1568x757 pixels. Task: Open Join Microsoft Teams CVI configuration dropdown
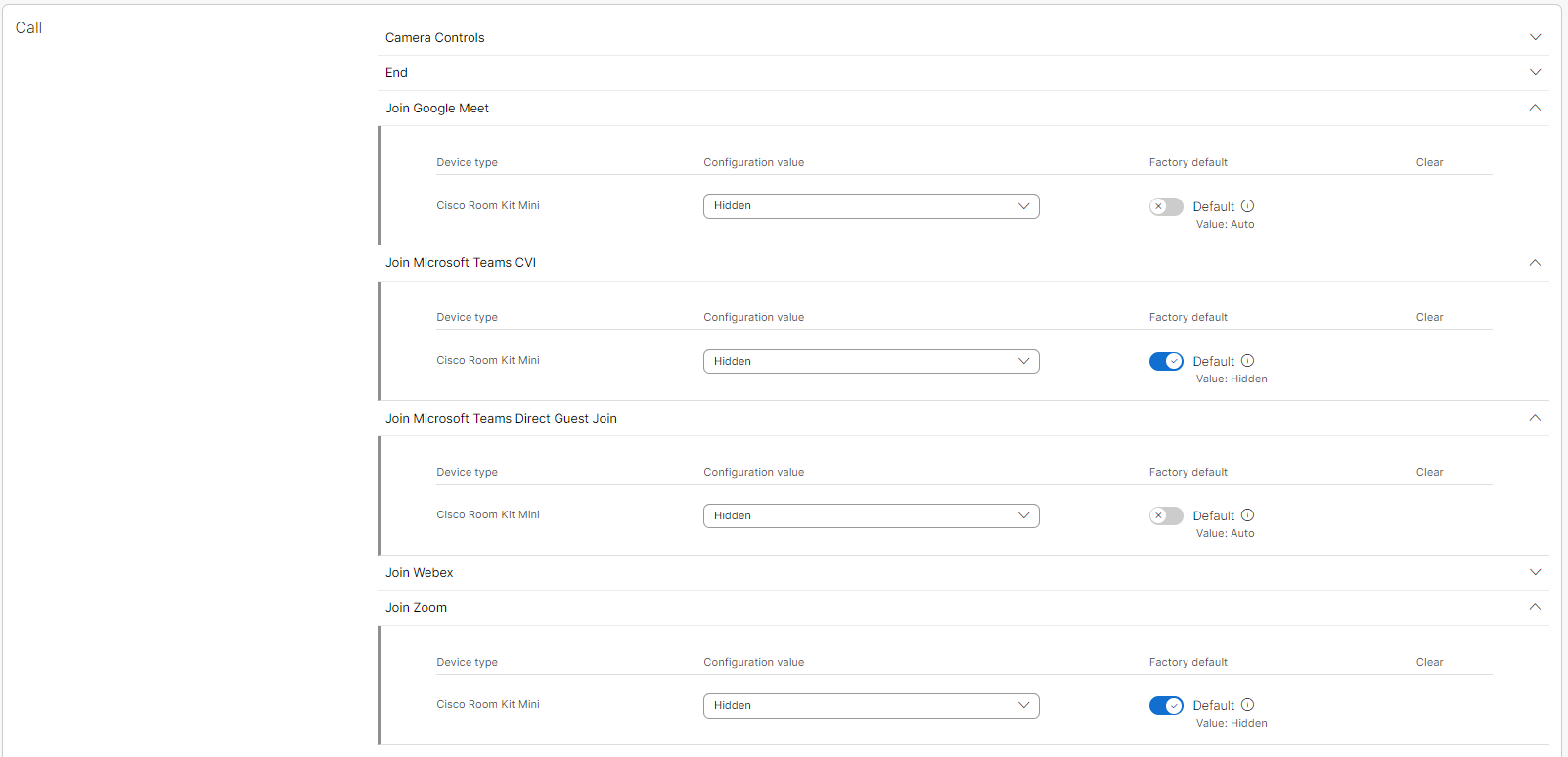[x=871, y=361]
